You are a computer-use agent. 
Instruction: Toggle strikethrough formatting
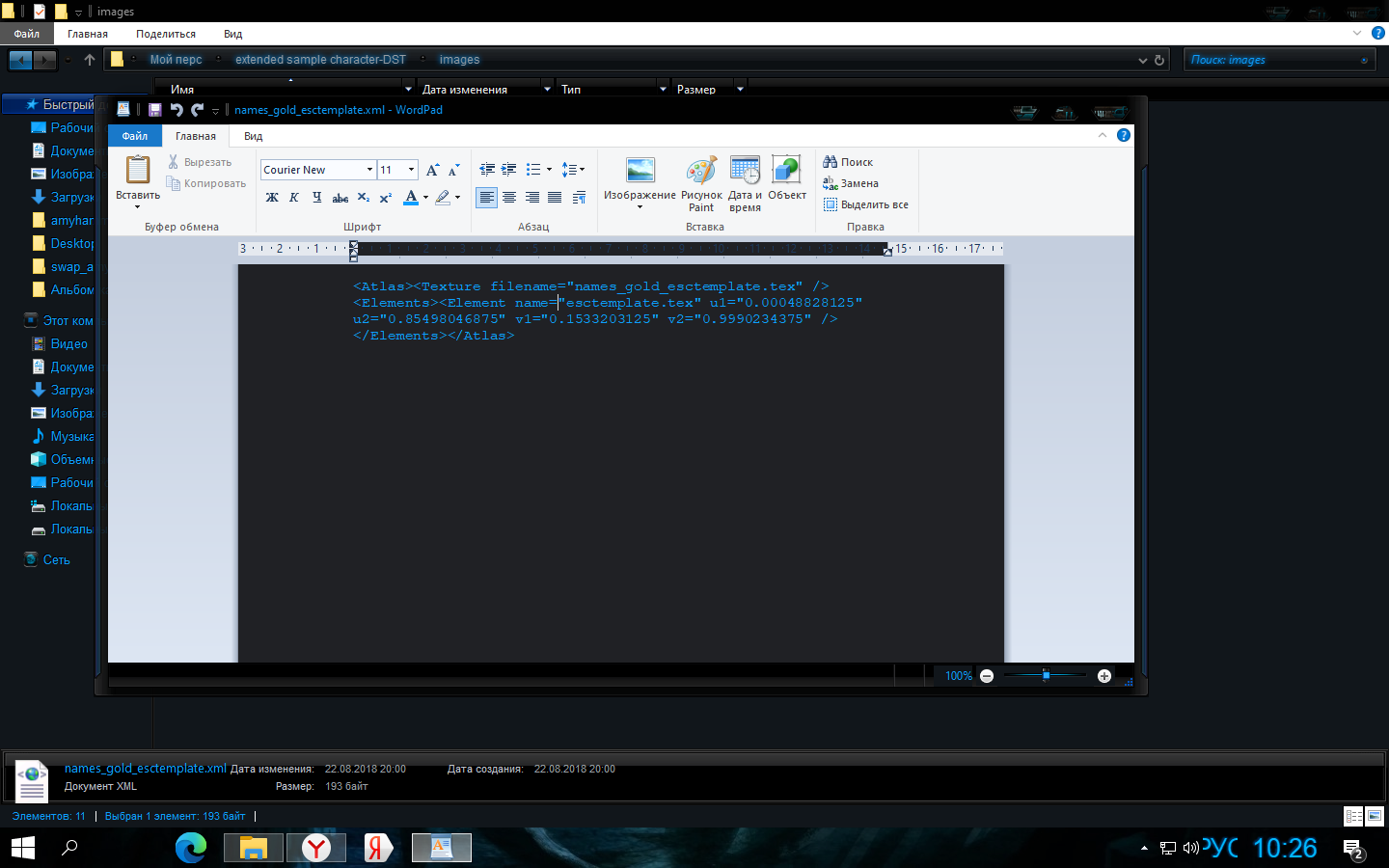pyautogui.click(x=340, y=198)
